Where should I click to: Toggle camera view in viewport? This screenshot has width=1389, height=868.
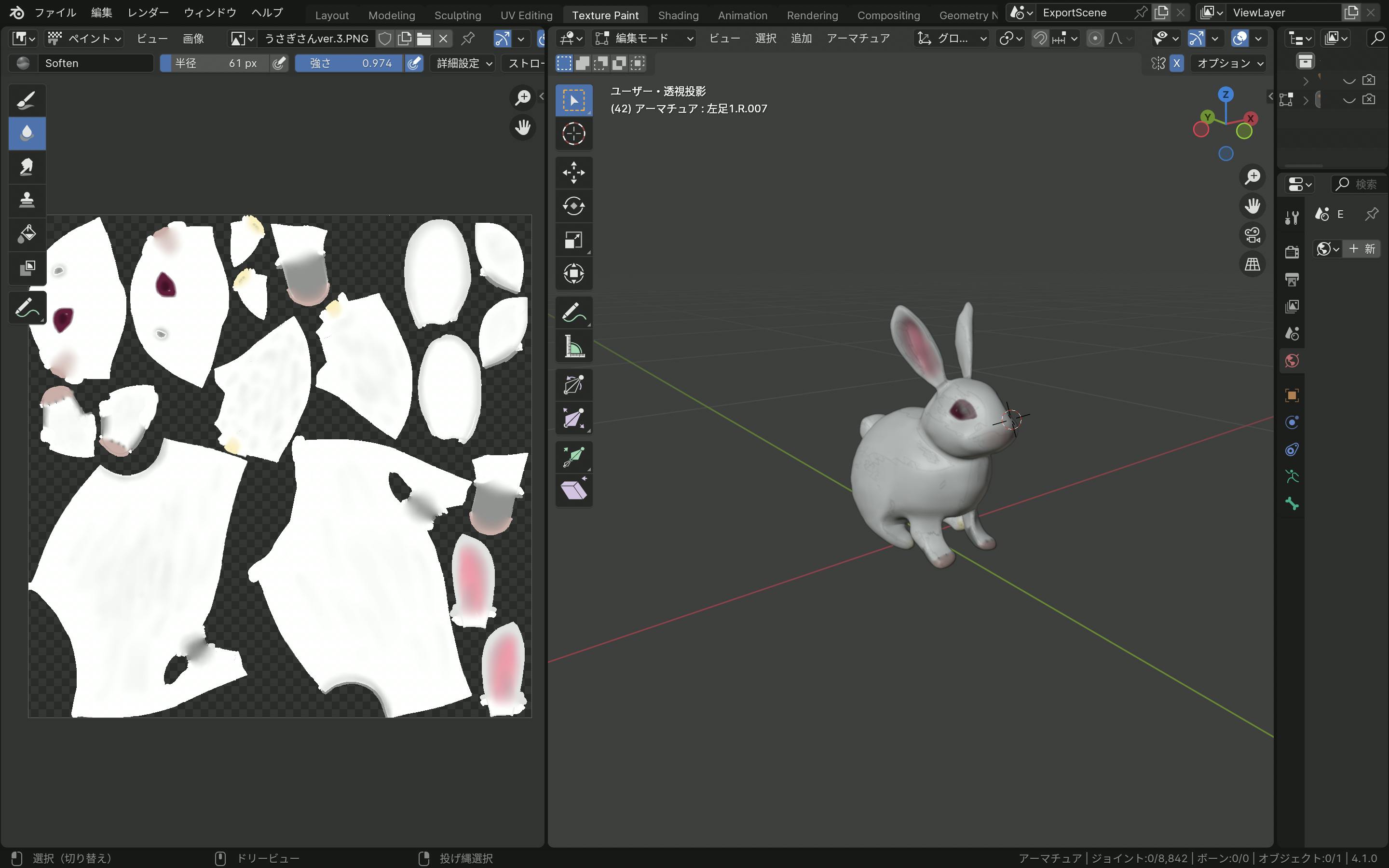point(1252,235)
